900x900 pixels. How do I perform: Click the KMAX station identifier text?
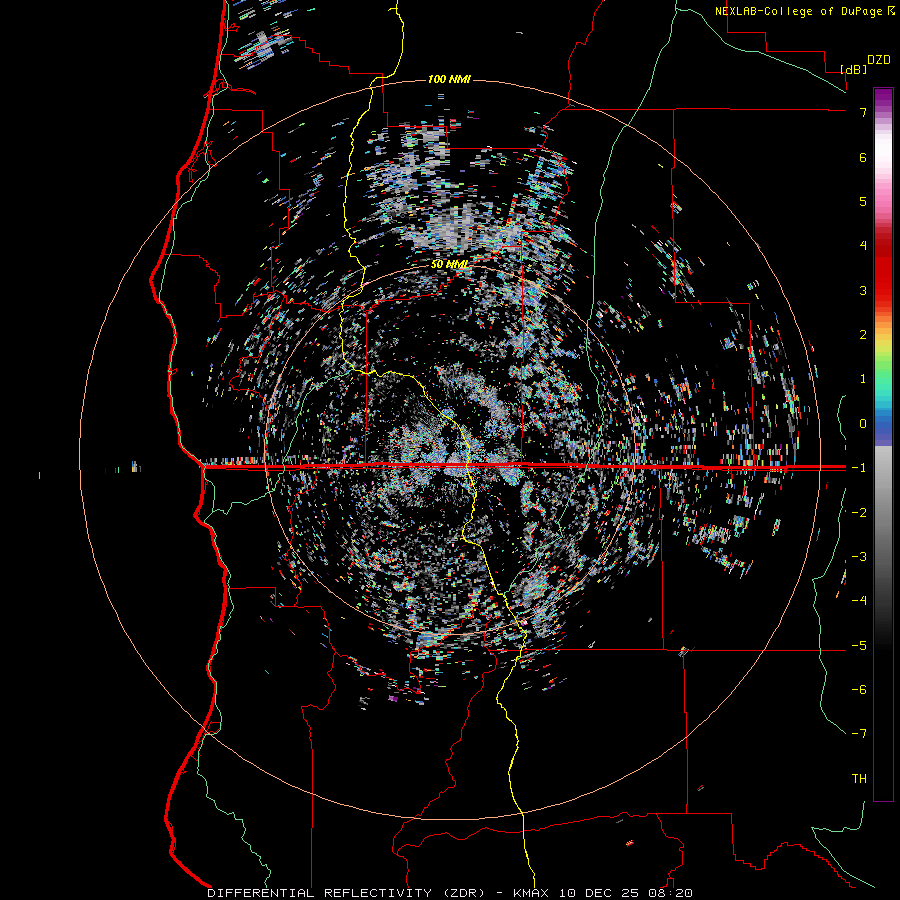(529, 893)
